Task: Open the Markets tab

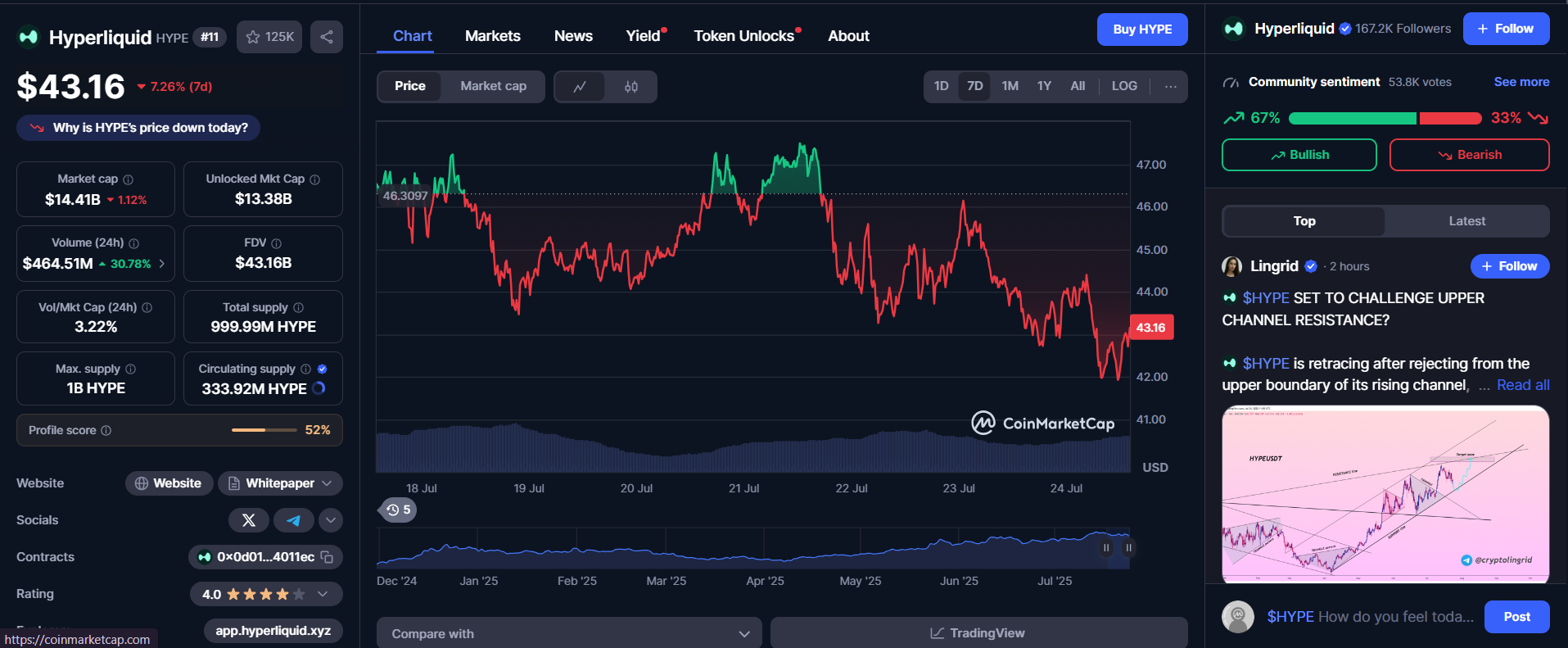Action: click(x=493, y=36)
